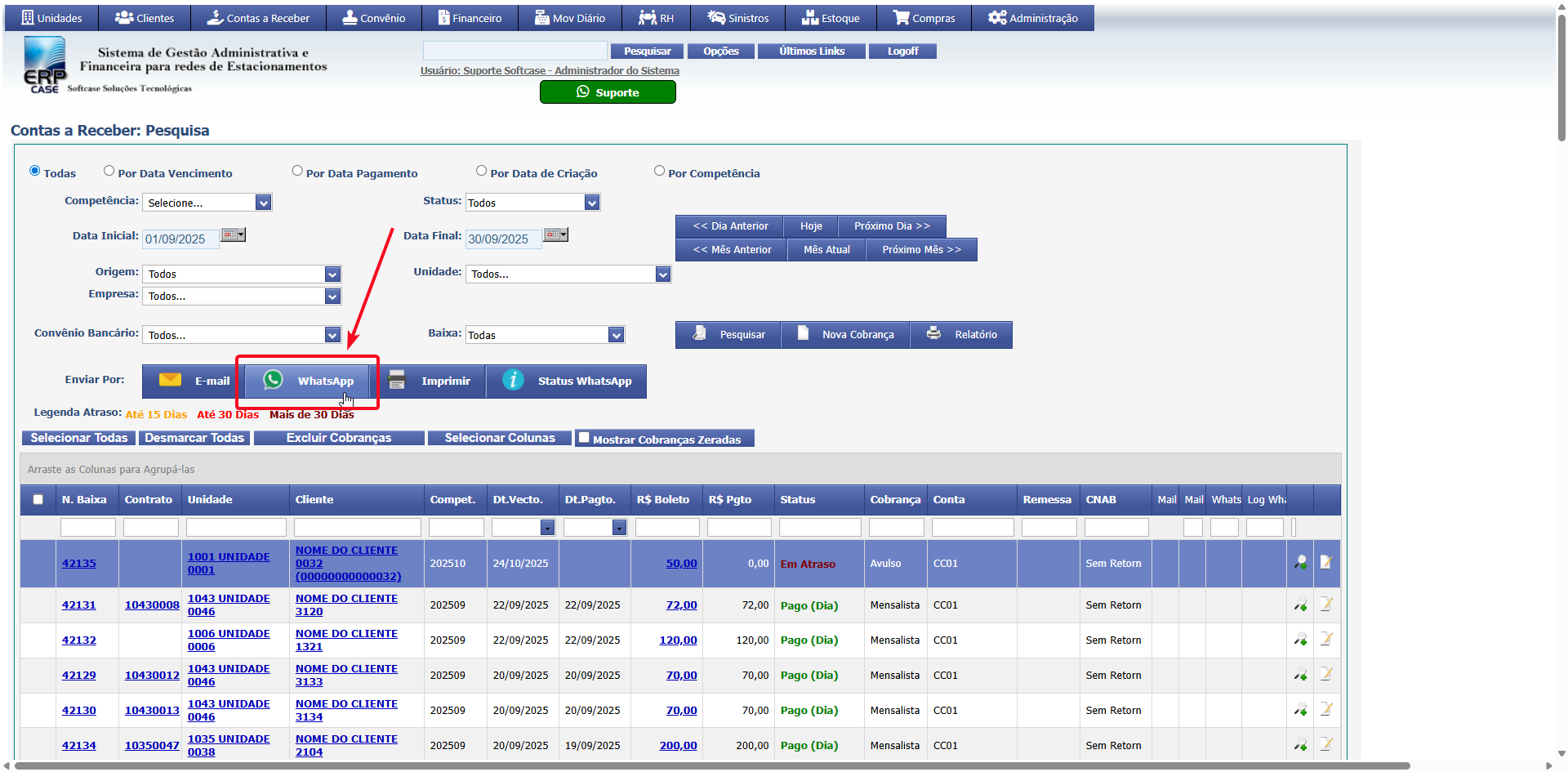Select the Por Data Vencimento radio option
The height and width of the screenshot is (772, 1568).
point(109,171)
